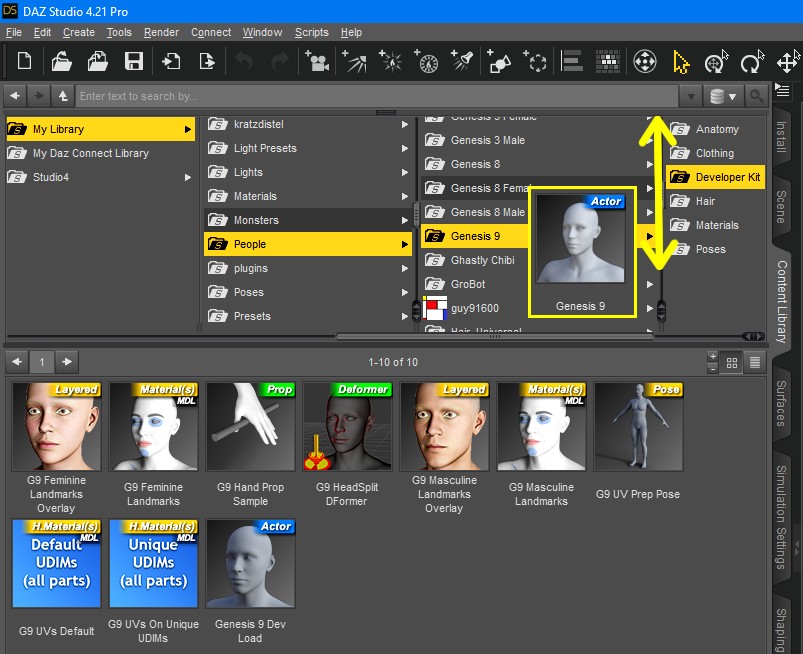
Task: Activate the yellow Node Selection arrow tool
Action: [x=681, y=62]
